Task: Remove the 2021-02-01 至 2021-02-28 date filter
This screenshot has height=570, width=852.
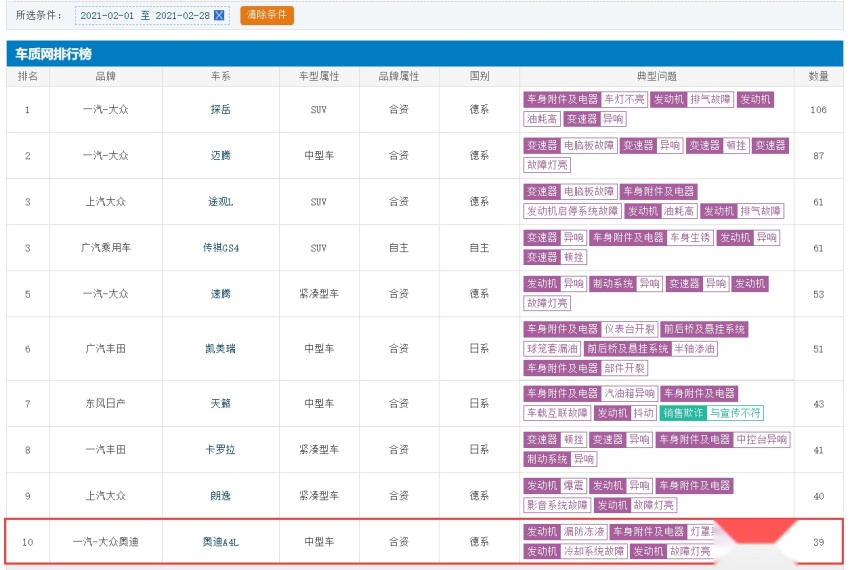Action: coord(220,15)
